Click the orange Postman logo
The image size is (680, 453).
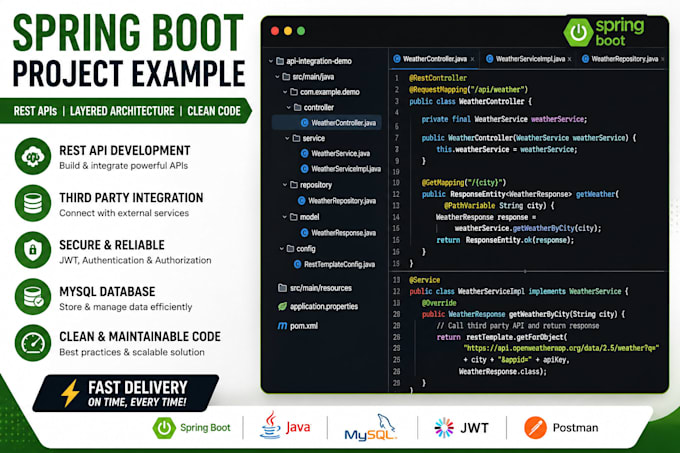(535, 428)
